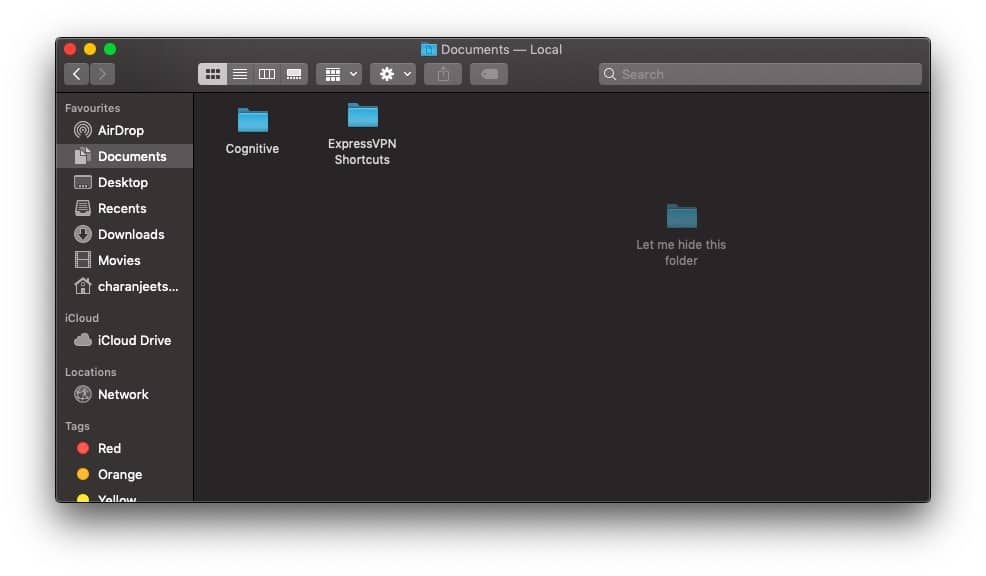Click the forward navigation arrow

[102, 74]
